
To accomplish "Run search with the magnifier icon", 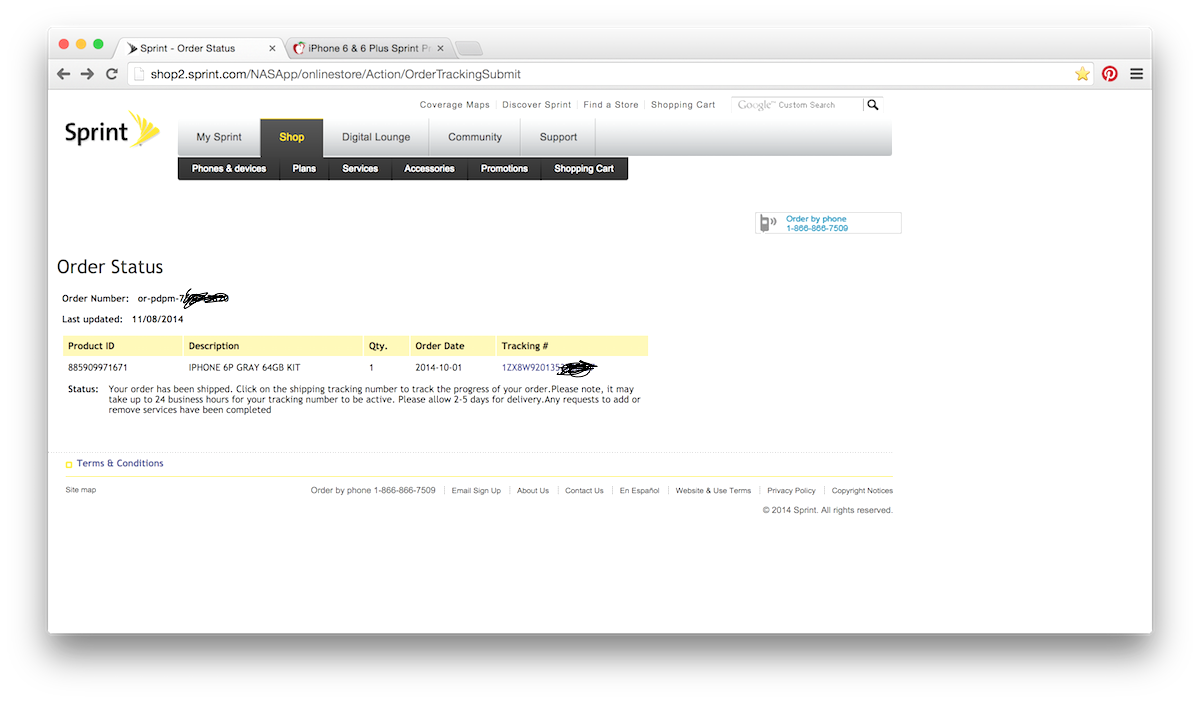I will point(873,104).
